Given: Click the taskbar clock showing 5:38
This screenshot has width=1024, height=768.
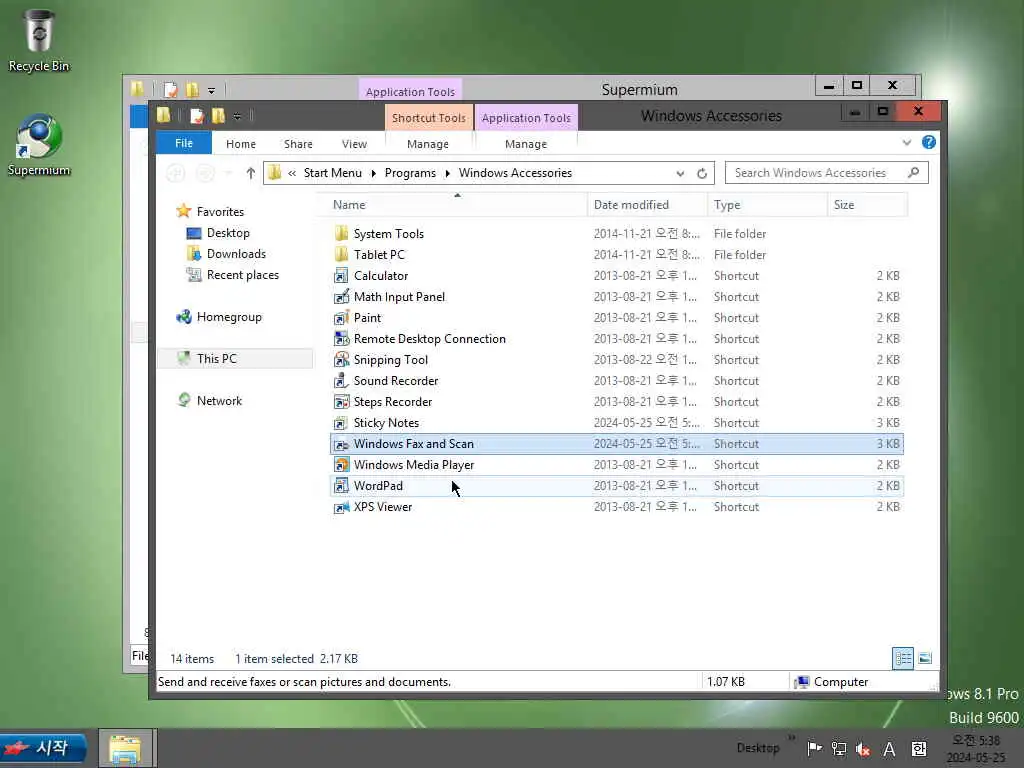Looking at the screenshot, I should click(x=976, y=749).
